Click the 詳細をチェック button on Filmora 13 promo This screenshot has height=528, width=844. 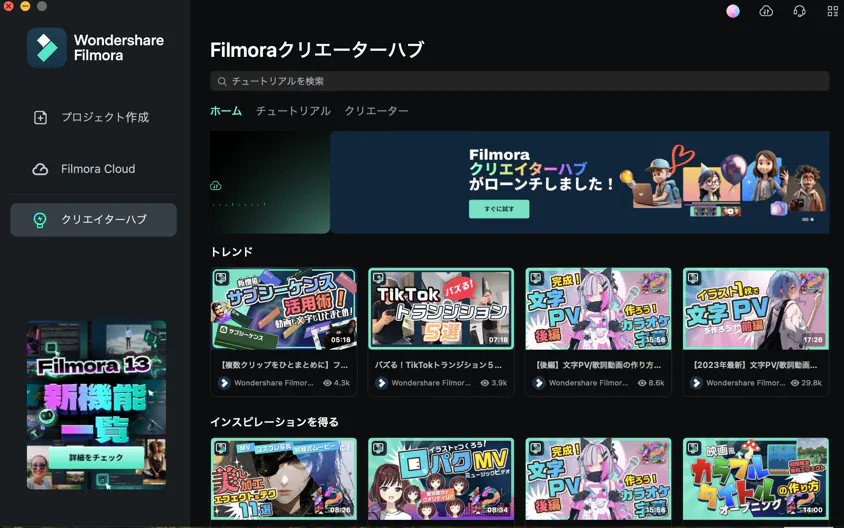coord(96,457)
